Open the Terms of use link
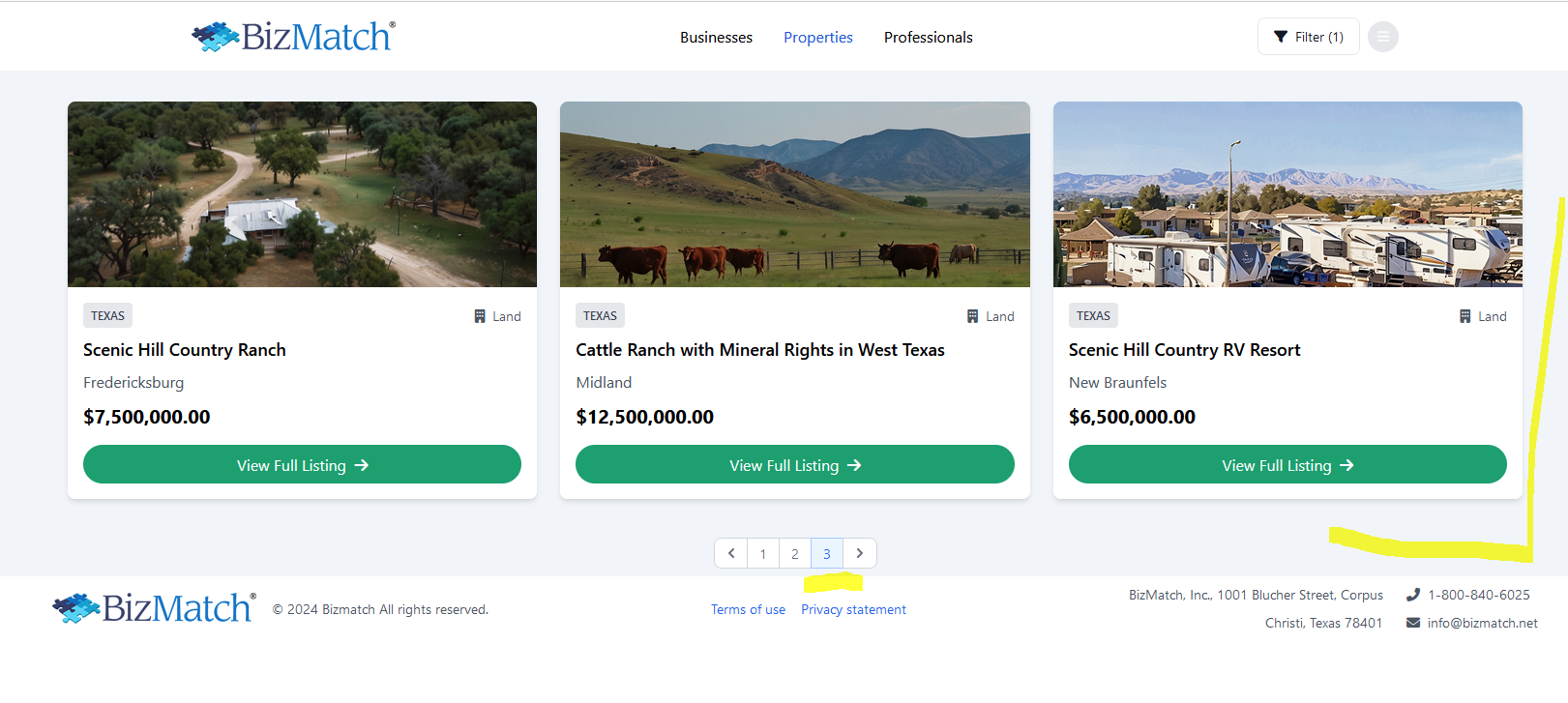This screenshot has width=1568, height=703. click(748, 609)
